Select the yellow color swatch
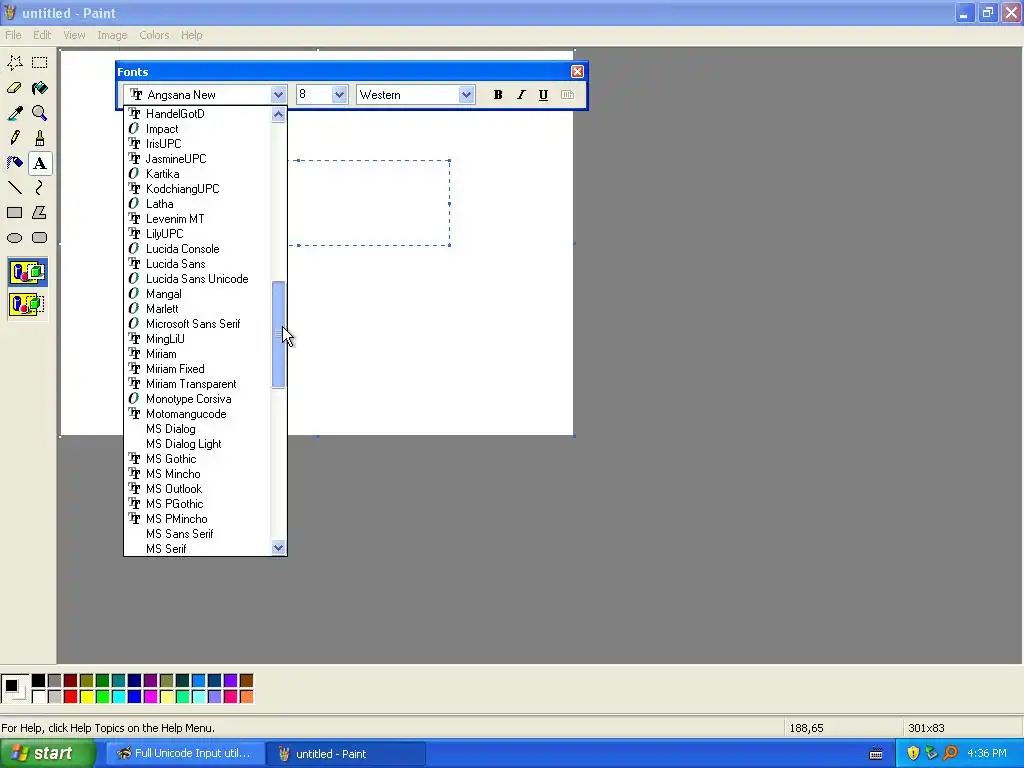 (86, 696)
